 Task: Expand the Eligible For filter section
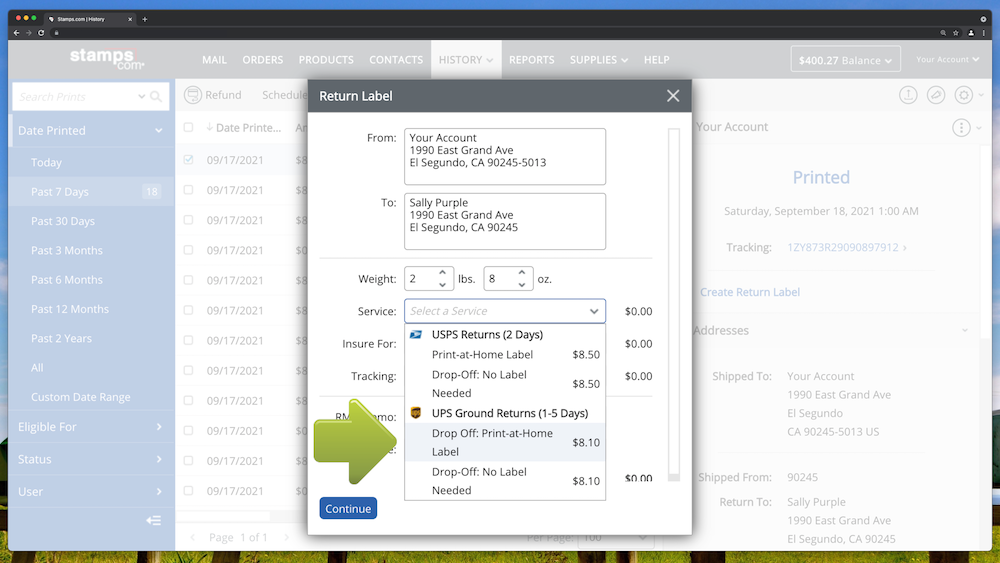click(x=90, y=427)
